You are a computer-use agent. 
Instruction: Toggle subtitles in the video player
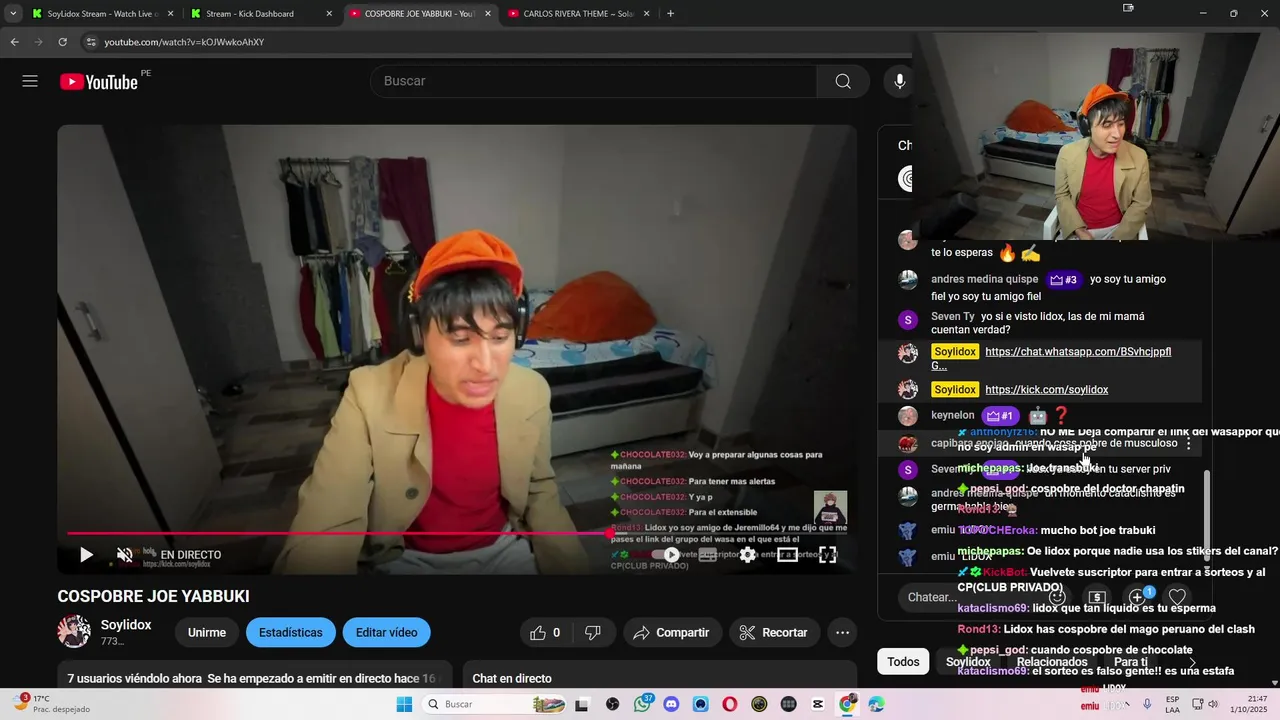pos(708,555)
